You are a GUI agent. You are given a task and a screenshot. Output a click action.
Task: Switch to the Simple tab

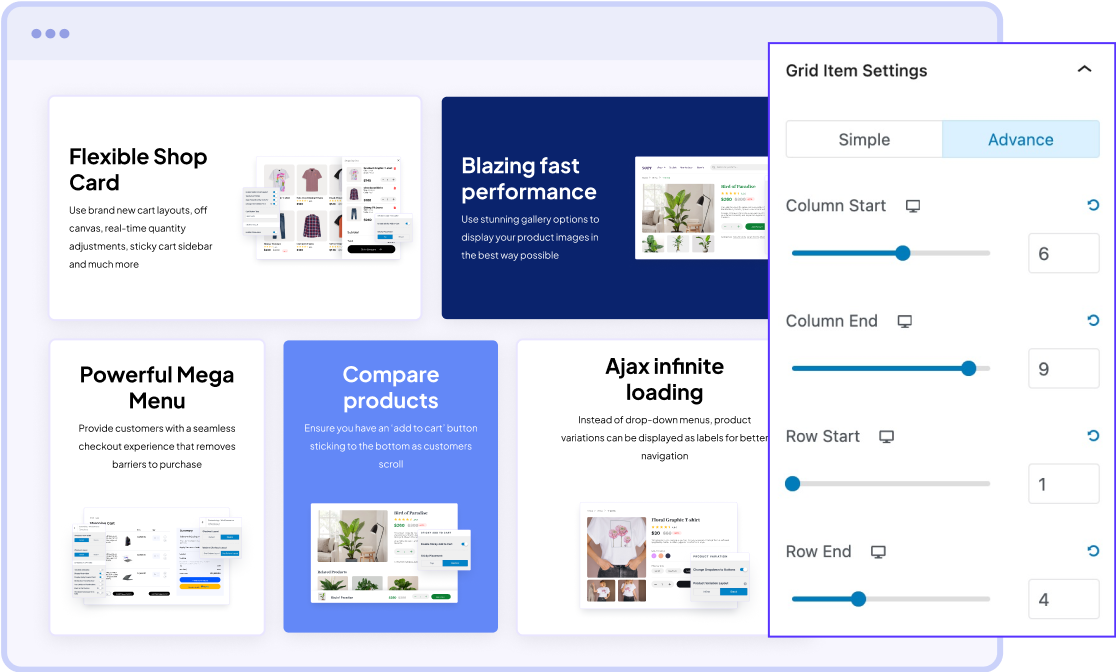pos(864,140)
